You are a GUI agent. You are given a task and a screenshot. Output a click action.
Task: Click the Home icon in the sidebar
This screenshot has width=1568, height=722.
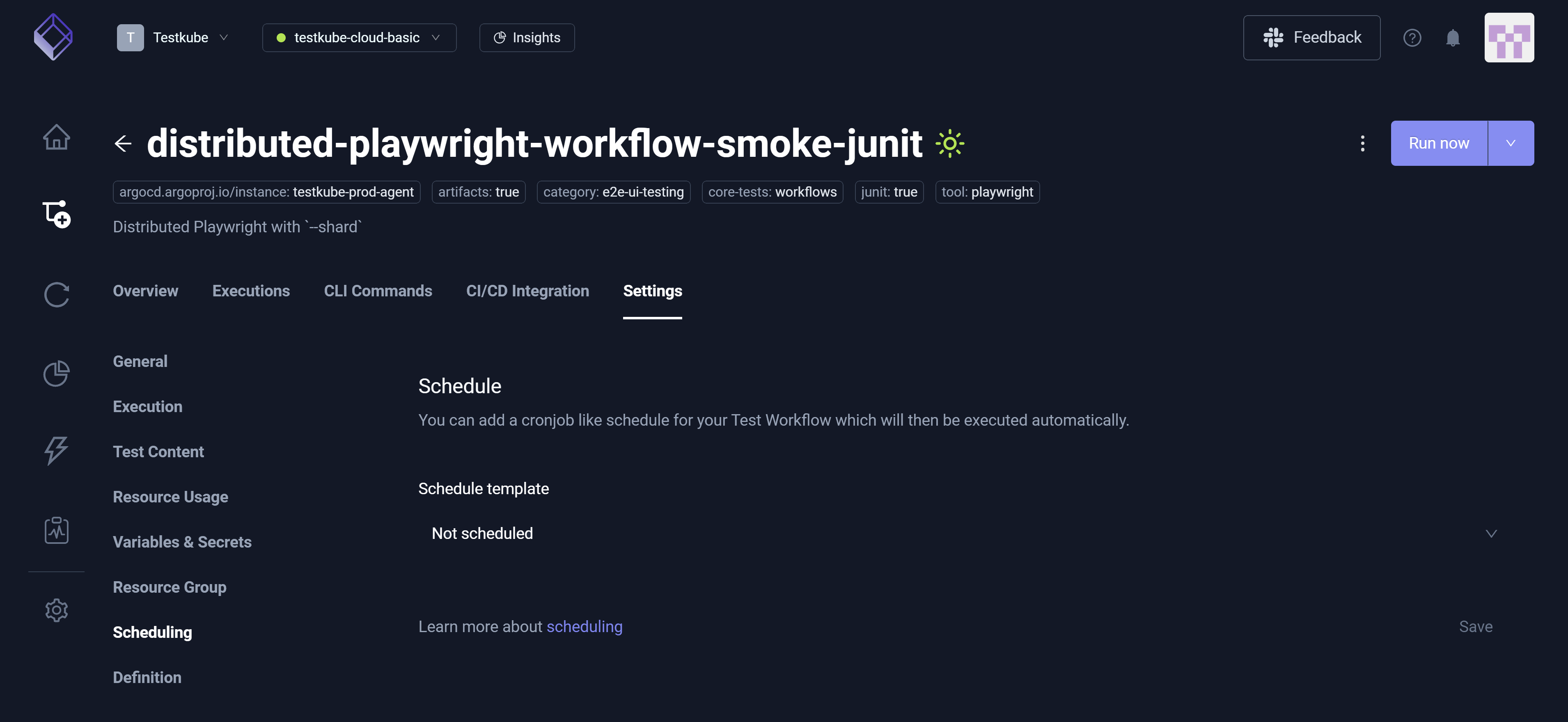(x=57, y=138)
